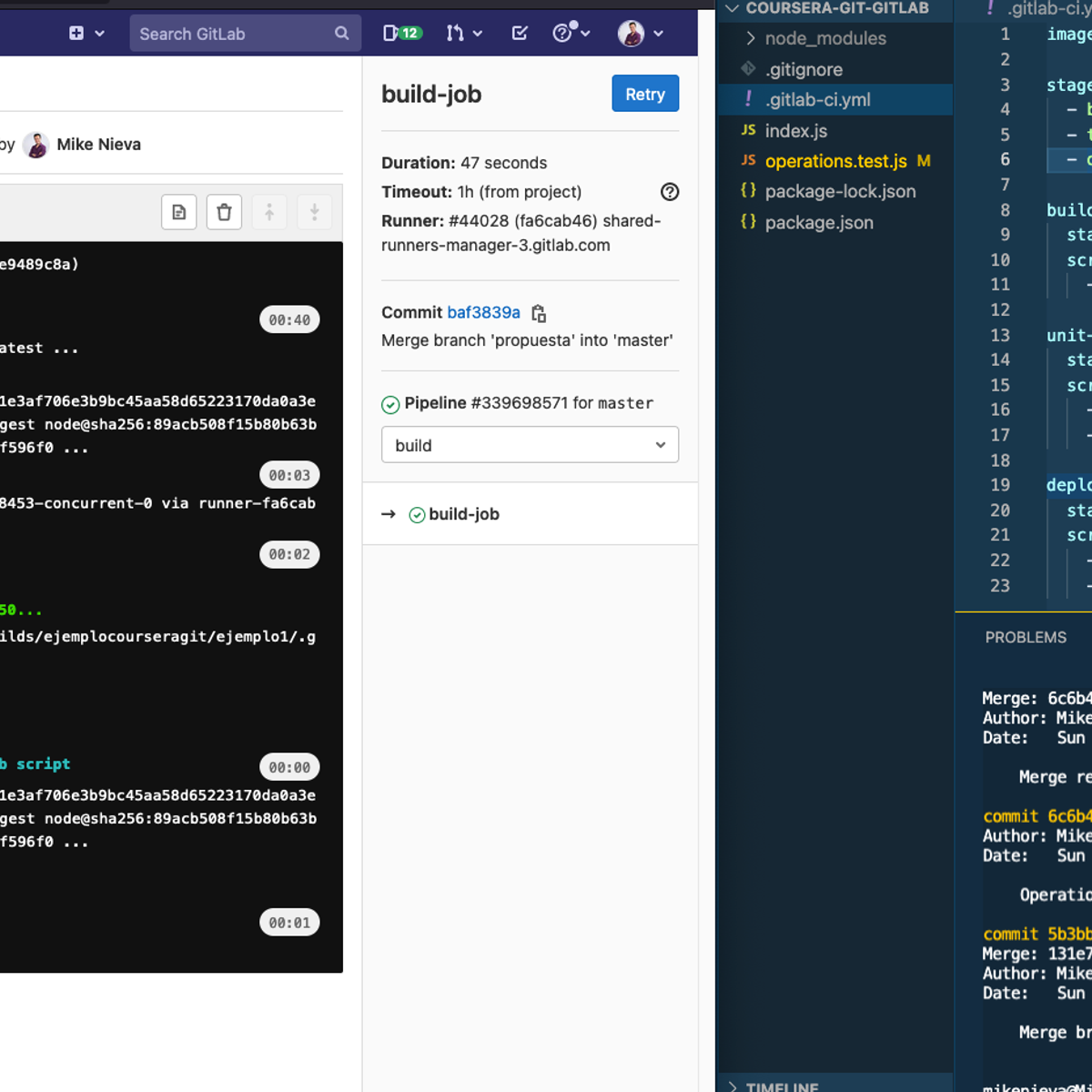
Task: Click the Duration: 47 seconds text
Action: click(x=464, y=163)
